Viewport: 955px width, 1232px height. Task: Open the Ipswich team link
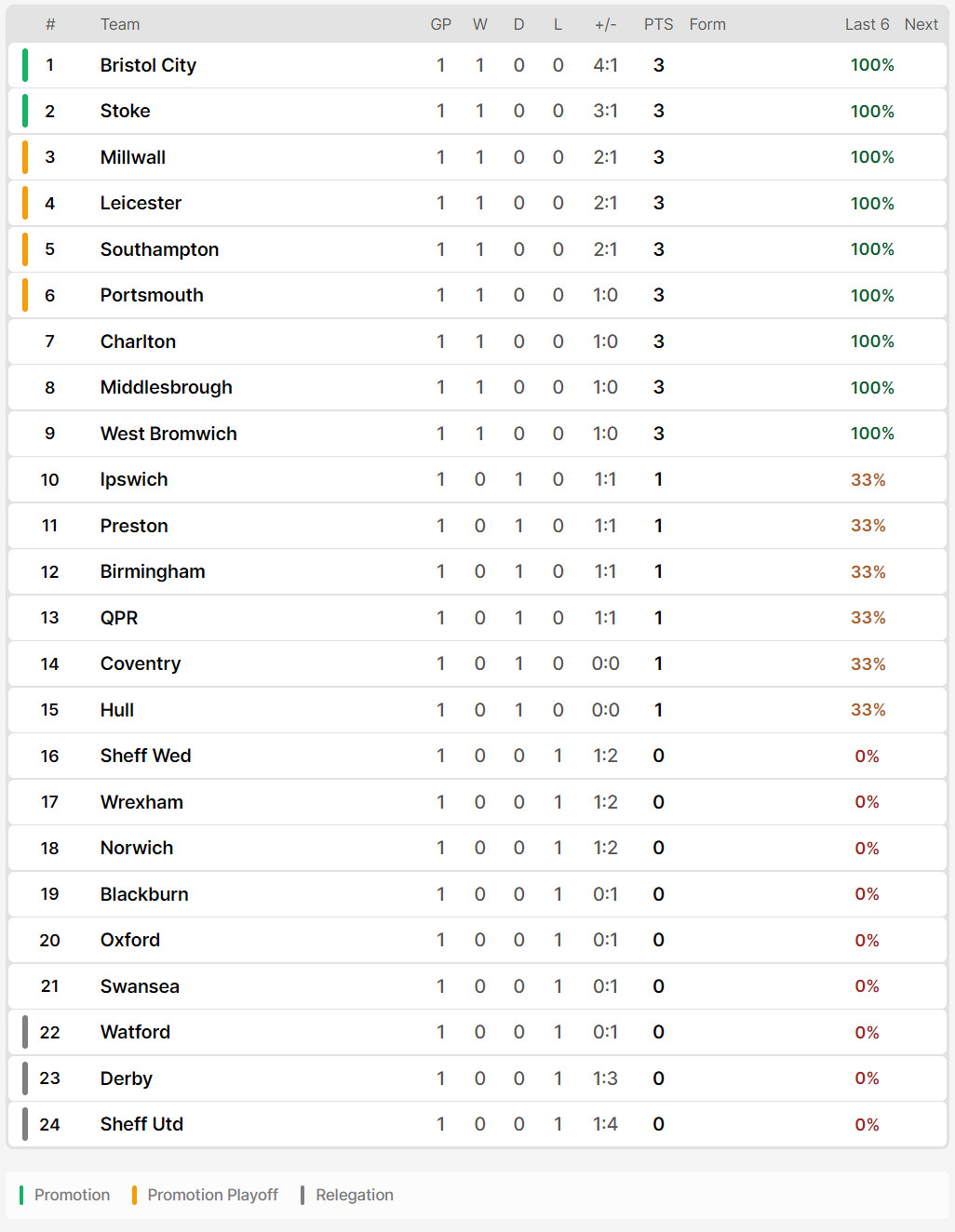(x=134, y=479)
